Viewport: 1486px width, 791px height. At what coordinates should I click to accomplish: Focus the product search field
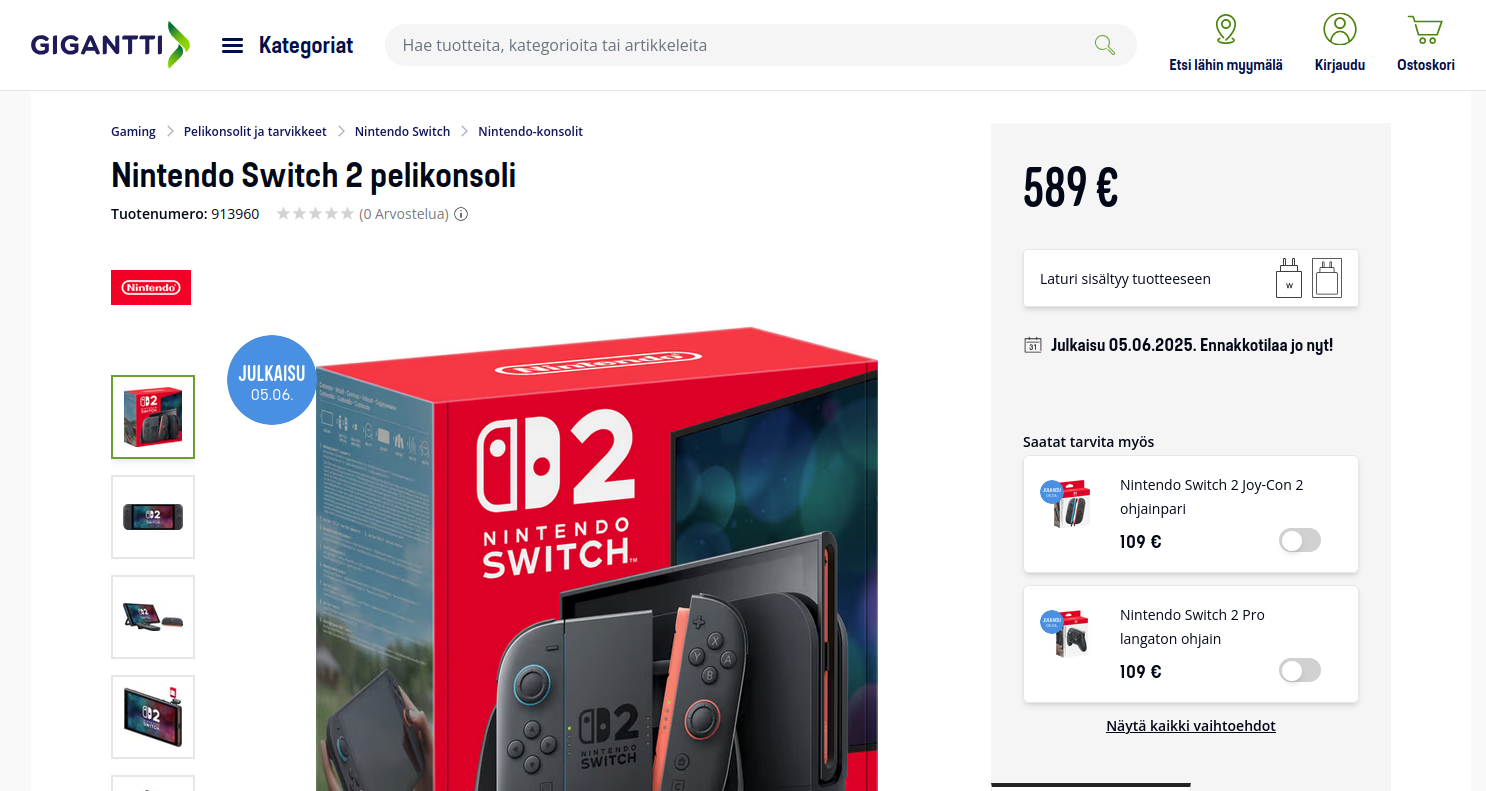coord(740,45)
